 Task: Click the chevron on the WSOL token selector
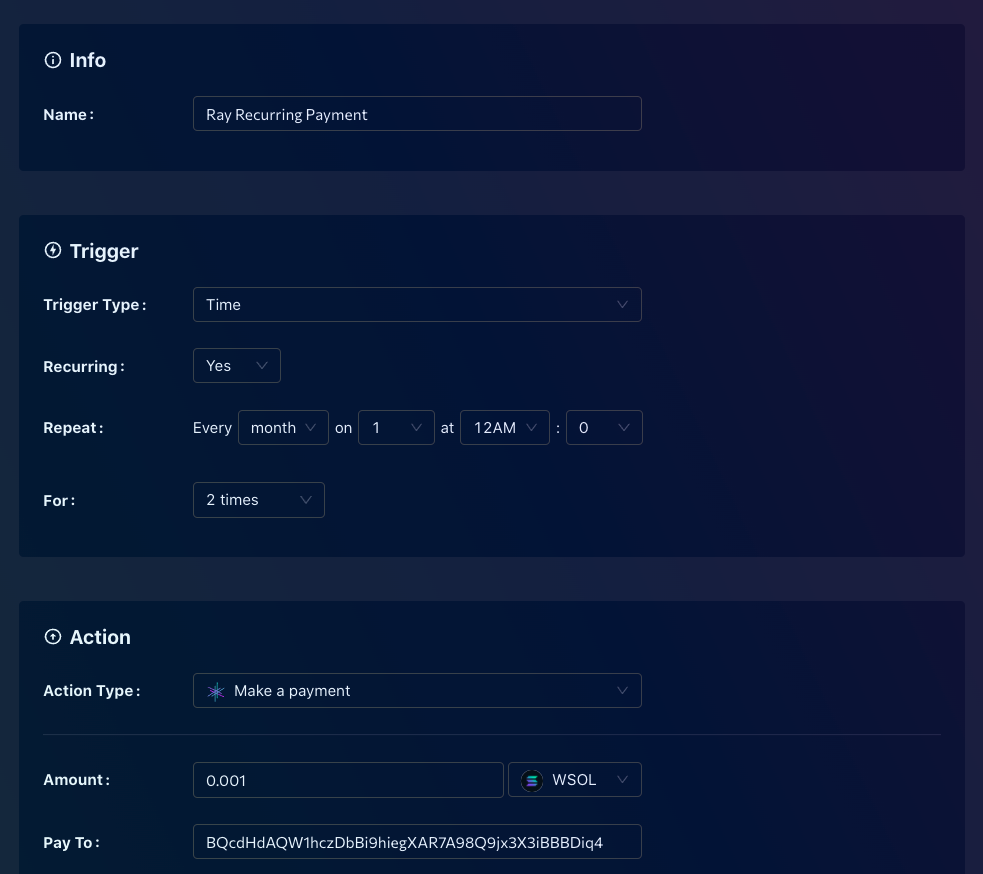pyautogui.click(x=622, y=780)
